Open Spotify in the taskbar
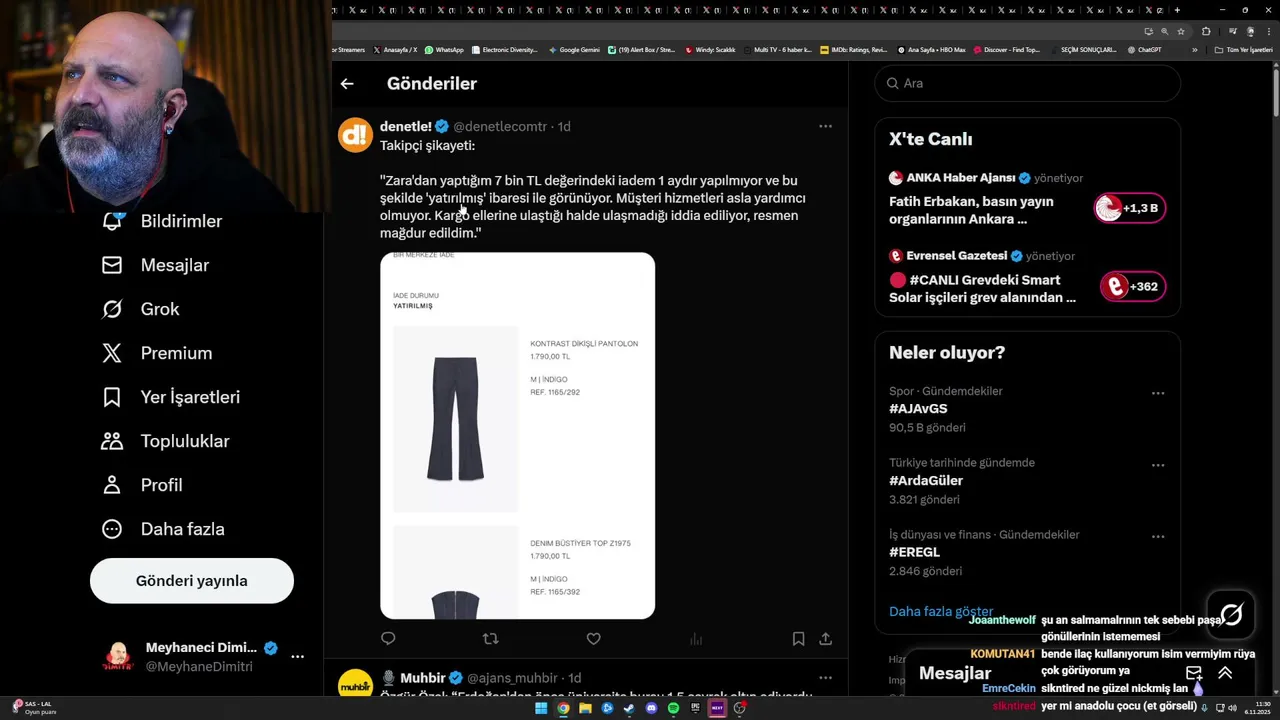 click(673, 708)
